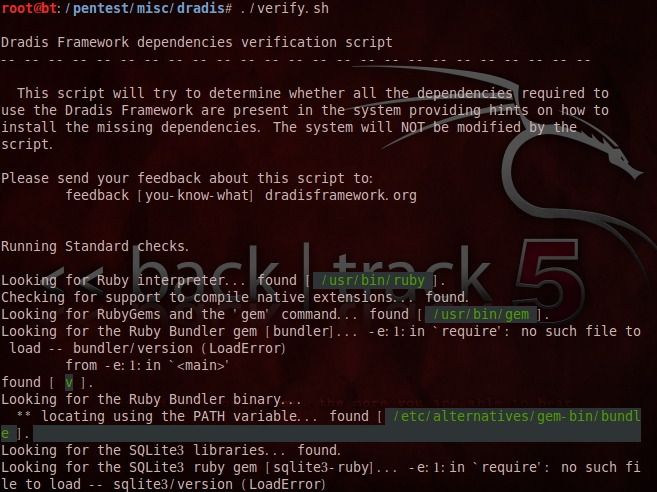Click the dradisframework.org address text

pos(340,195)
